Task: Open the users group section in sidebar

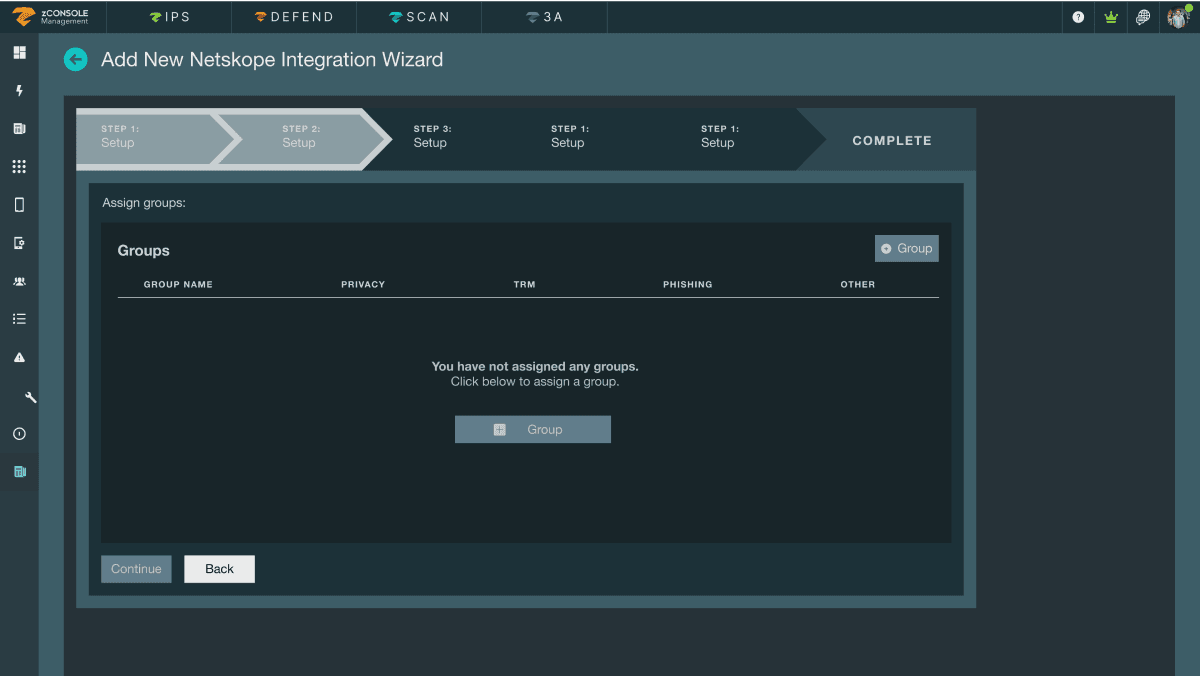Action: click(x=18, y=281)
